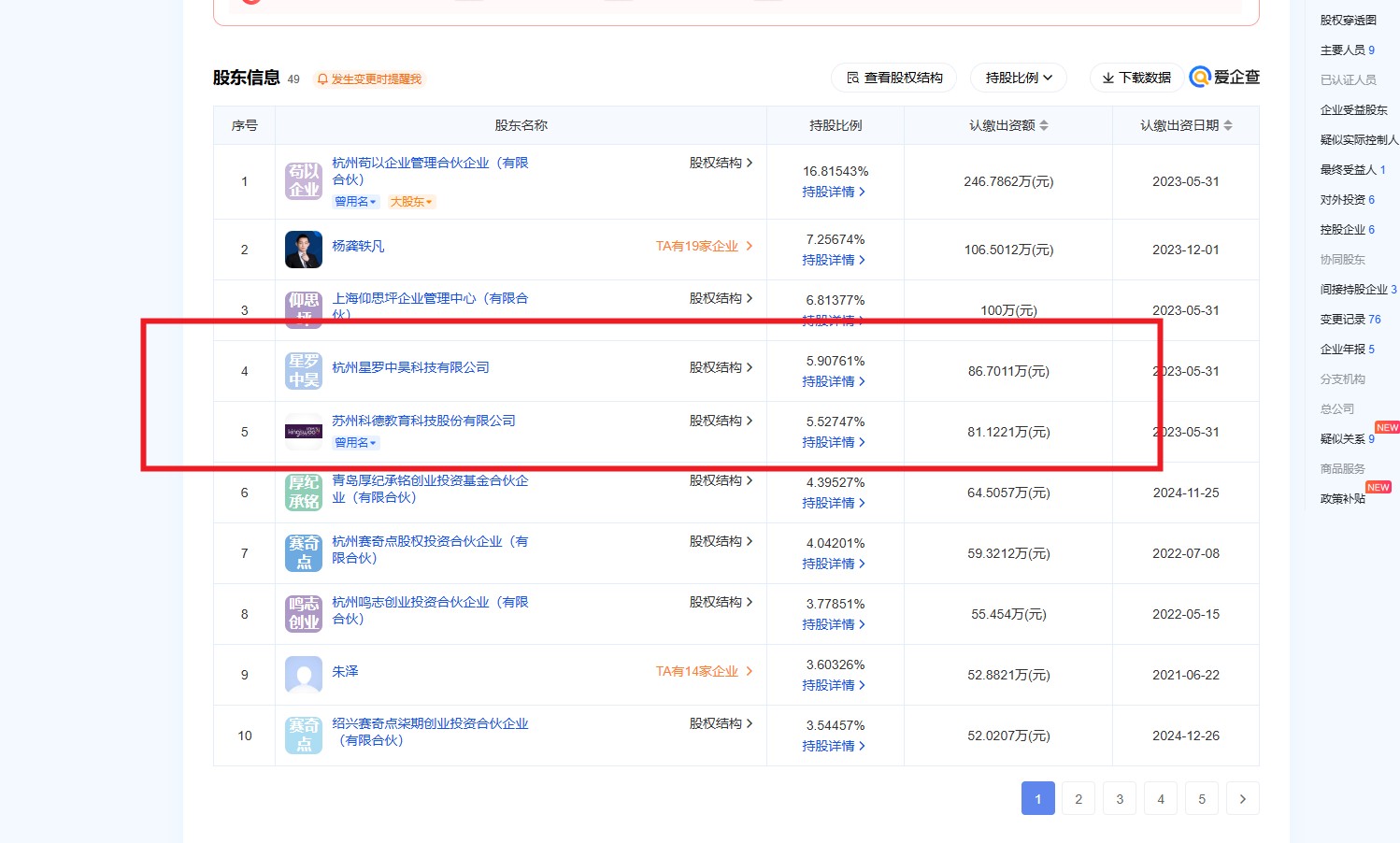Go to page 3 of shareholders
This screenshot has width=1400, height=843.
(1120, 798)
